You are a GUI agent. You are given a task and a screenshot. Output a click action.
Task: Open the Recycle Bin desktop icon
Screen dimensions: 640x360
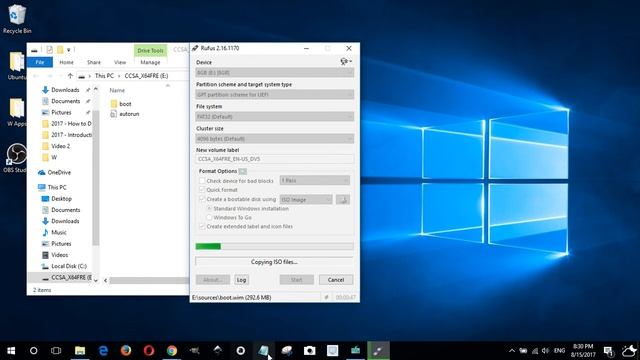coord(17,19)
